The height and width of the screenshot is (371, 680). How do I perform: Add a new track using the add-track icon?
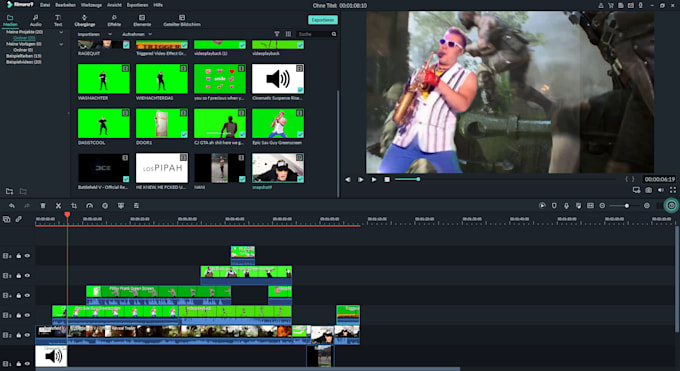(x=7, y=220)
